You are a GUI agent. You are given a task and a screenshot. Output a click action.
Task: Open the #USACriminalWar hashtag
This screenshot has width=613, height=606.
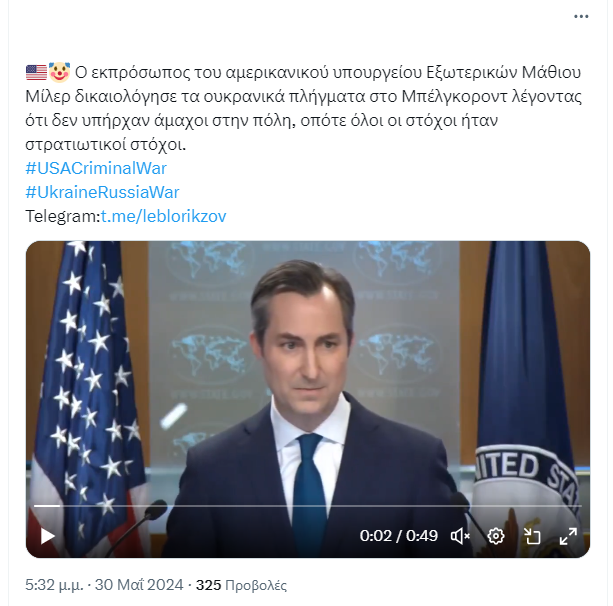96,169
